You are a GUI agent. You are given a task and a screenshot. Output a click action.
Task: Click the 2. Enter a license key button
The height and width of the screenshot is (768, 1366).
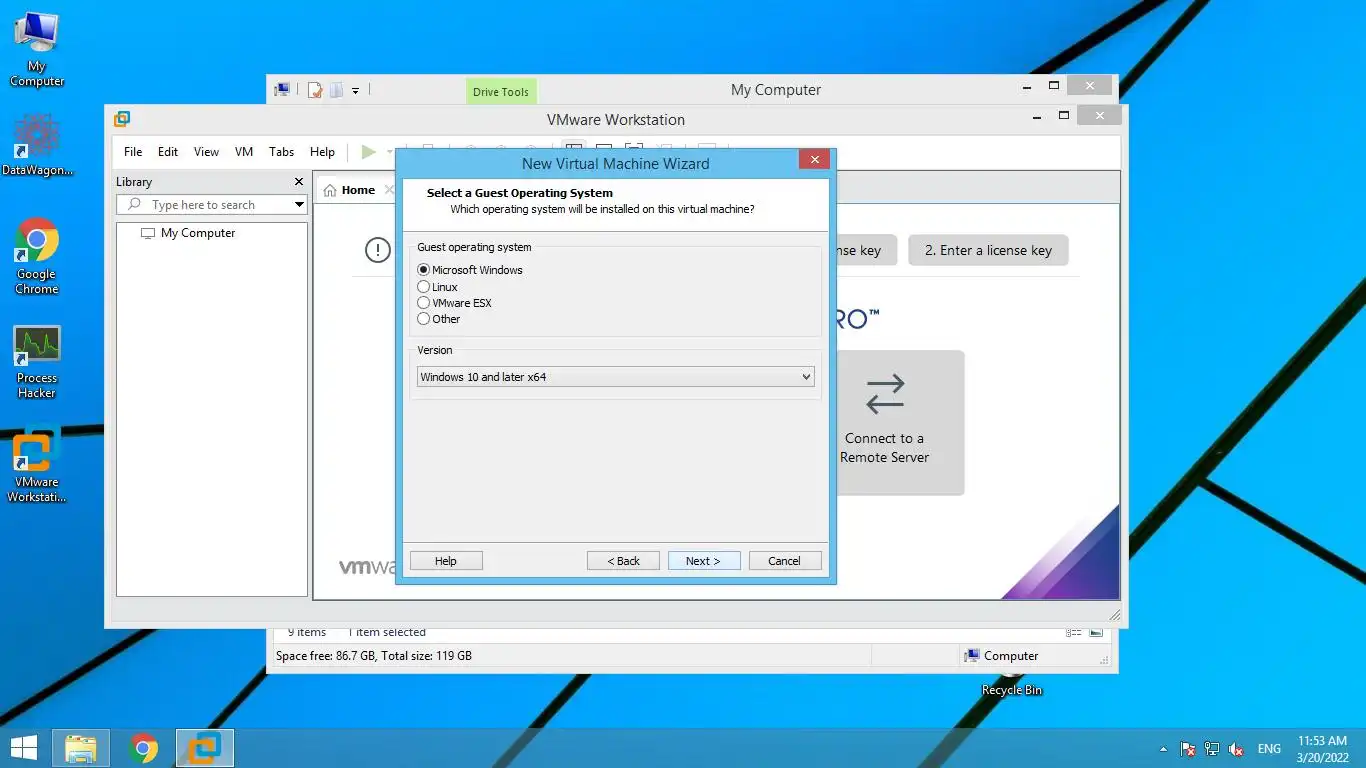(988, 250)
